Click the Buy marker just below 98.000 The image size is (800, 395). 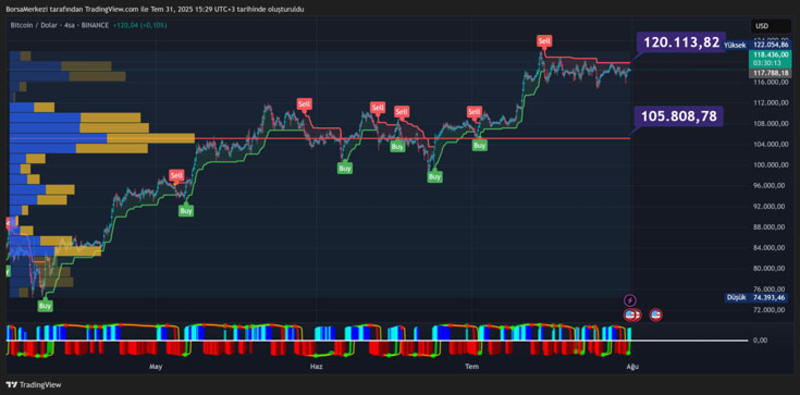click(x=435, y=177)
